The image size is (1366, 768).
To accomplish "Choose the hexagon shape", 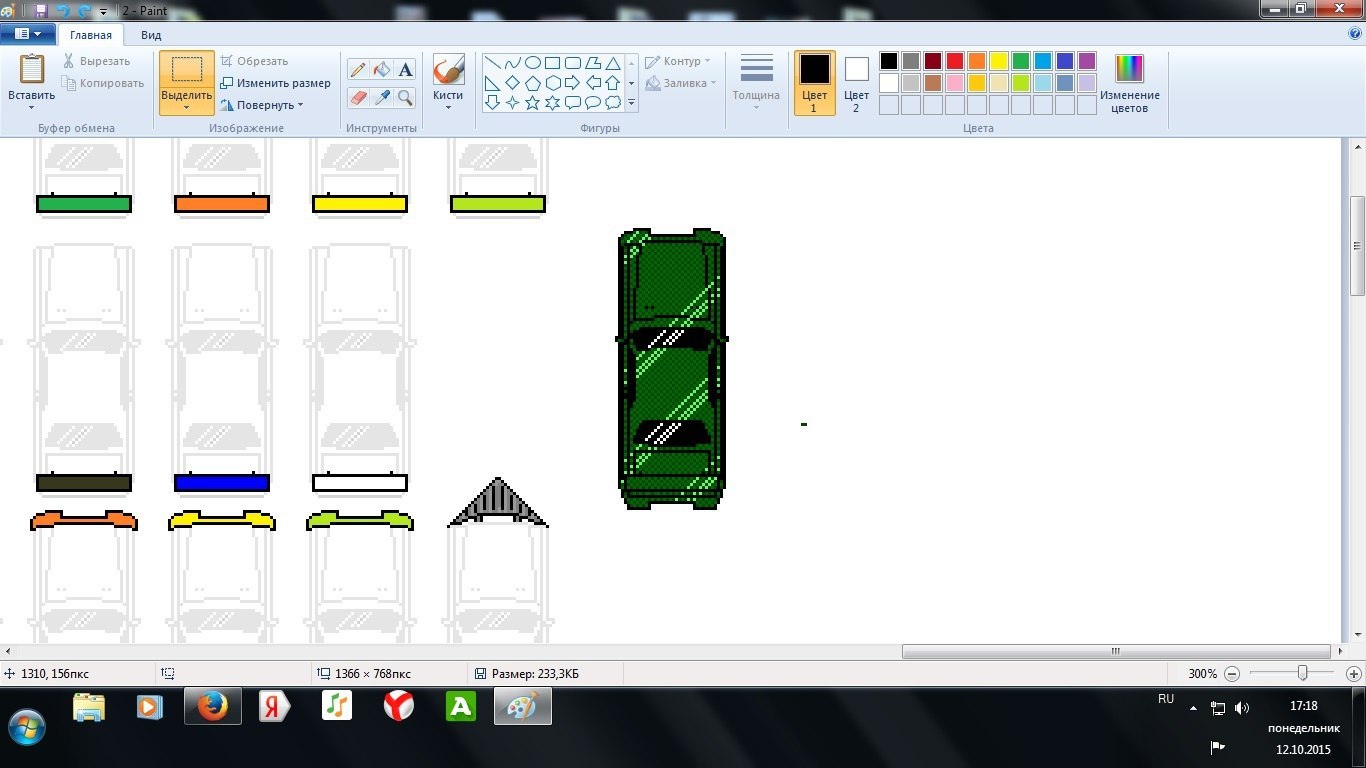I will tap(552, 82).
